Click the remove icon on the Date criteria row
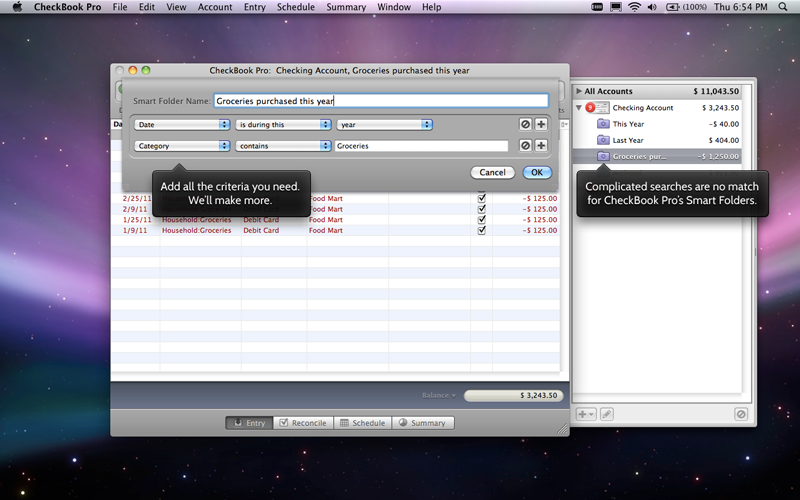This screenshot has height=500, width=800. [526, 124]
